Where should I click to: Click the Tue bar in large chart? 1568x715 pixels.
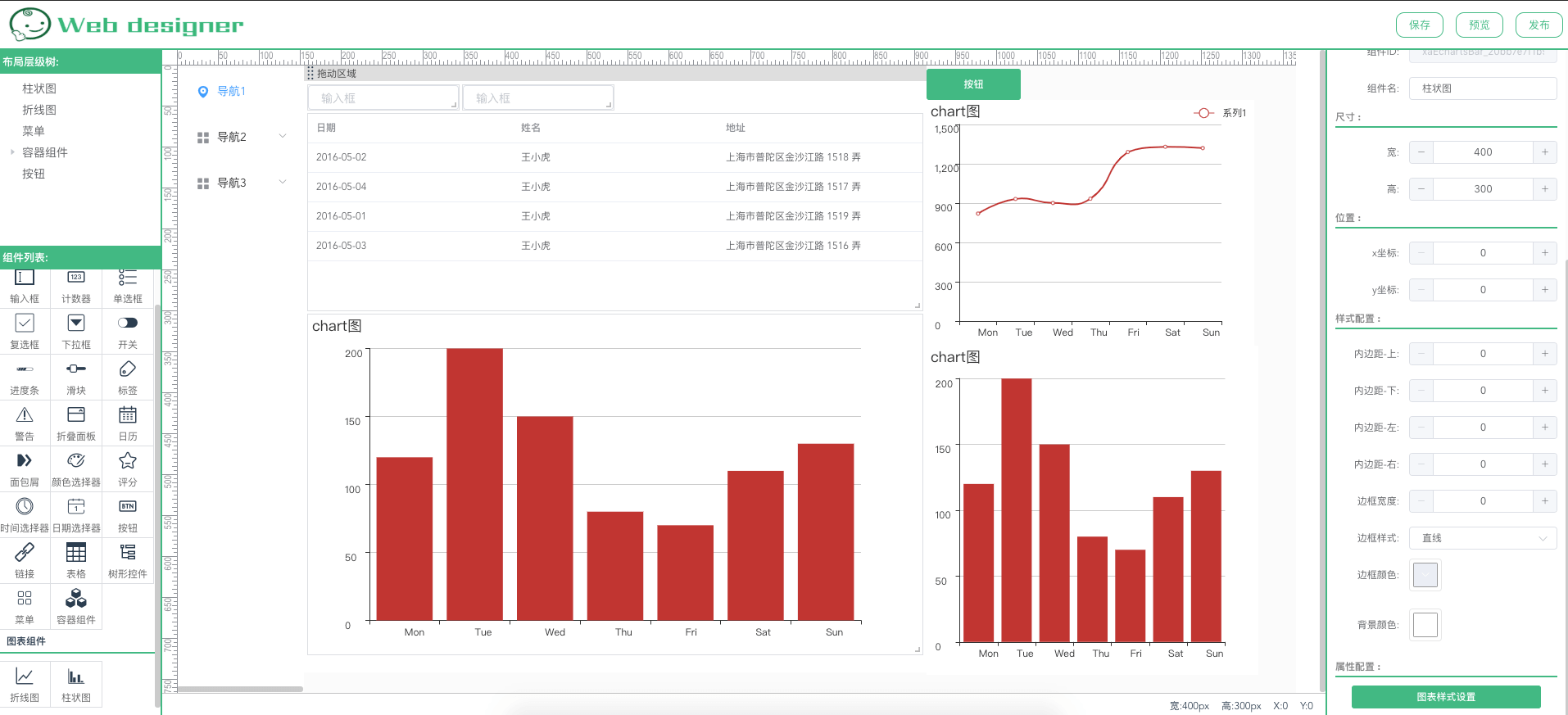[475, 484]
